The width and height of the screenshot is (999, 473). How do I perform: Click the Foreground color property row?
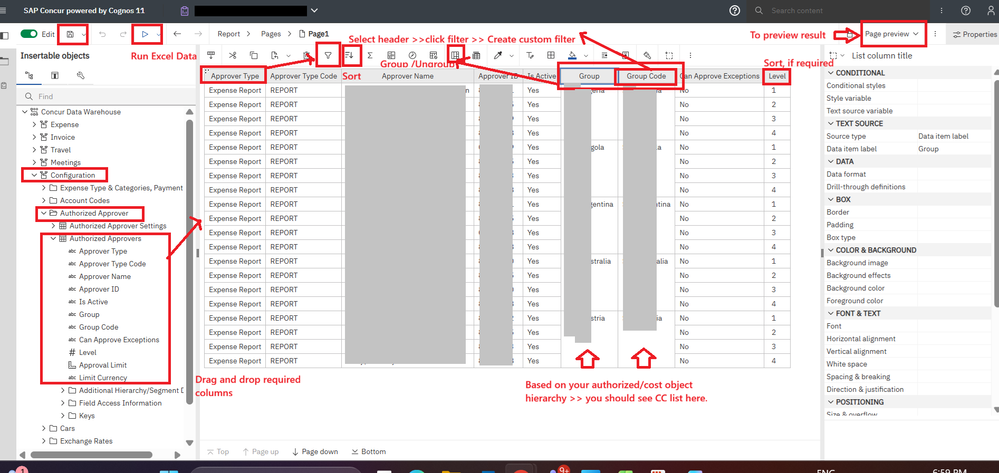tap(906, 301)
